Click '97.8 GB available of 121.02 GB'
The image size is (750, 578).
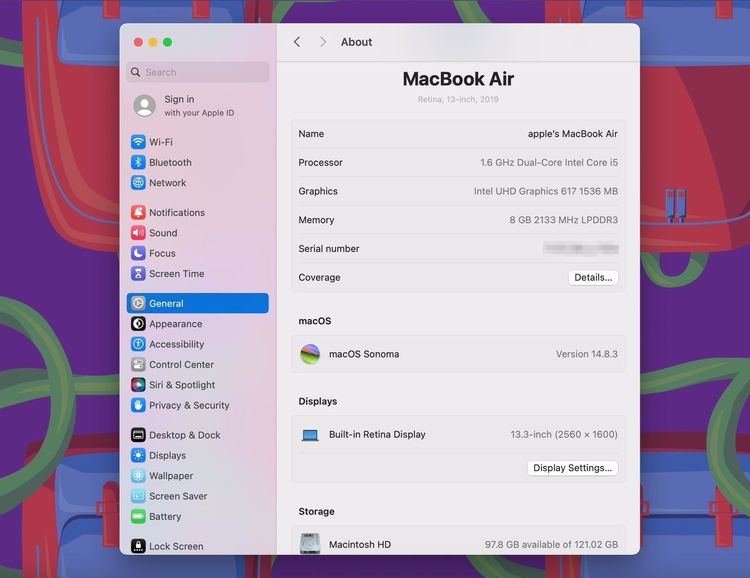(551, 545)
